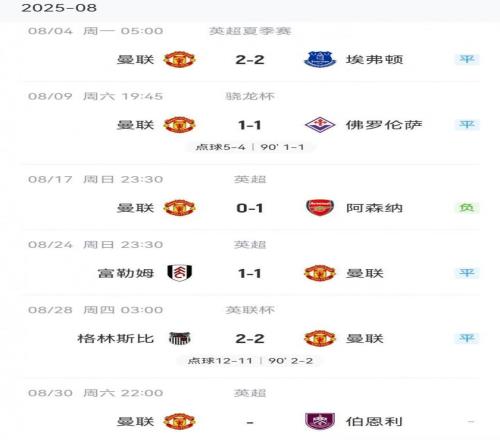
Task: Click the Burnley club crest
Action: point(320,421)
